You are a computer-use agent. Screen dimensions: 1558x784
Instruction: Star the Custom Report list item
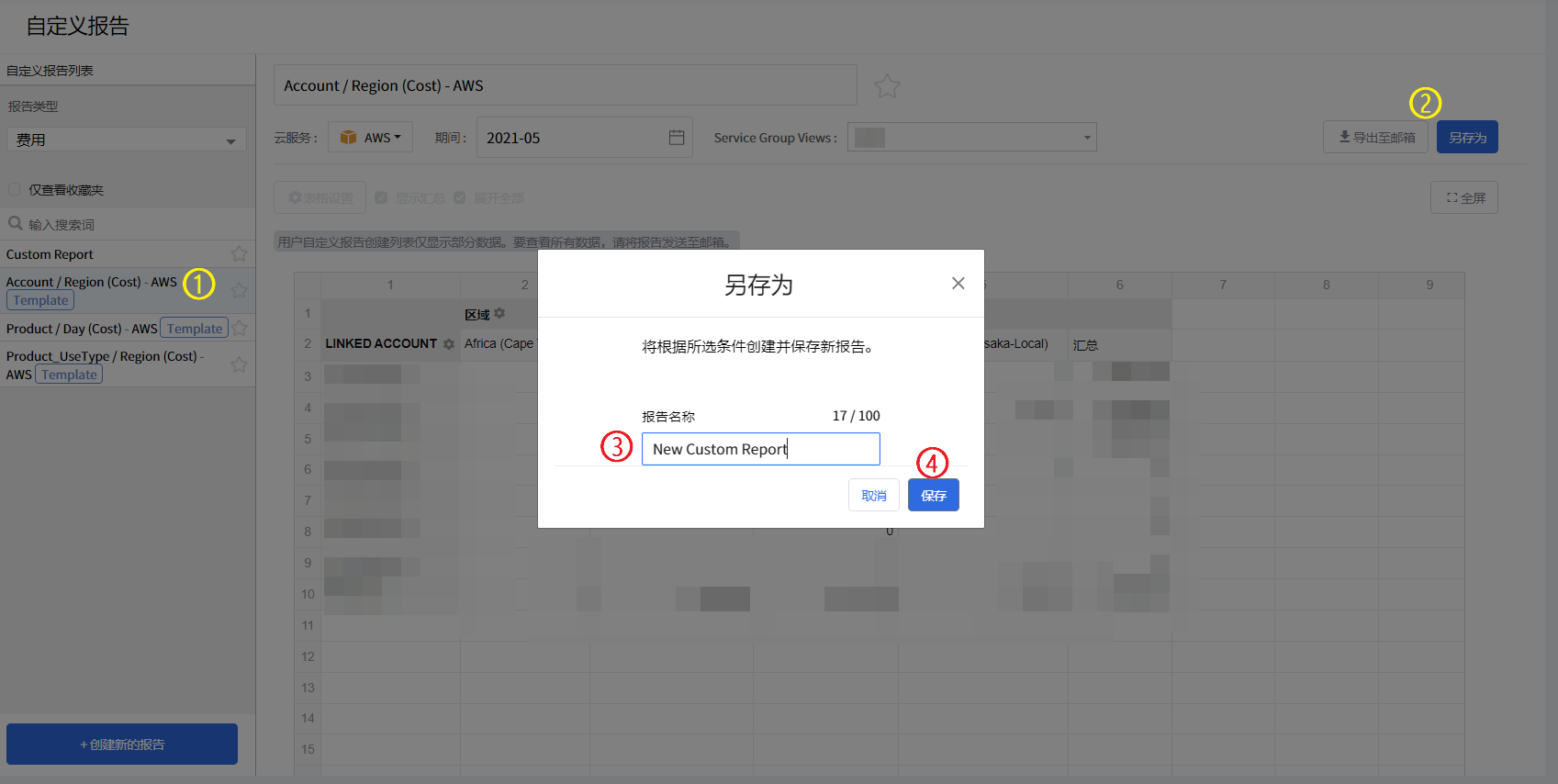click(x=239, y=254)
